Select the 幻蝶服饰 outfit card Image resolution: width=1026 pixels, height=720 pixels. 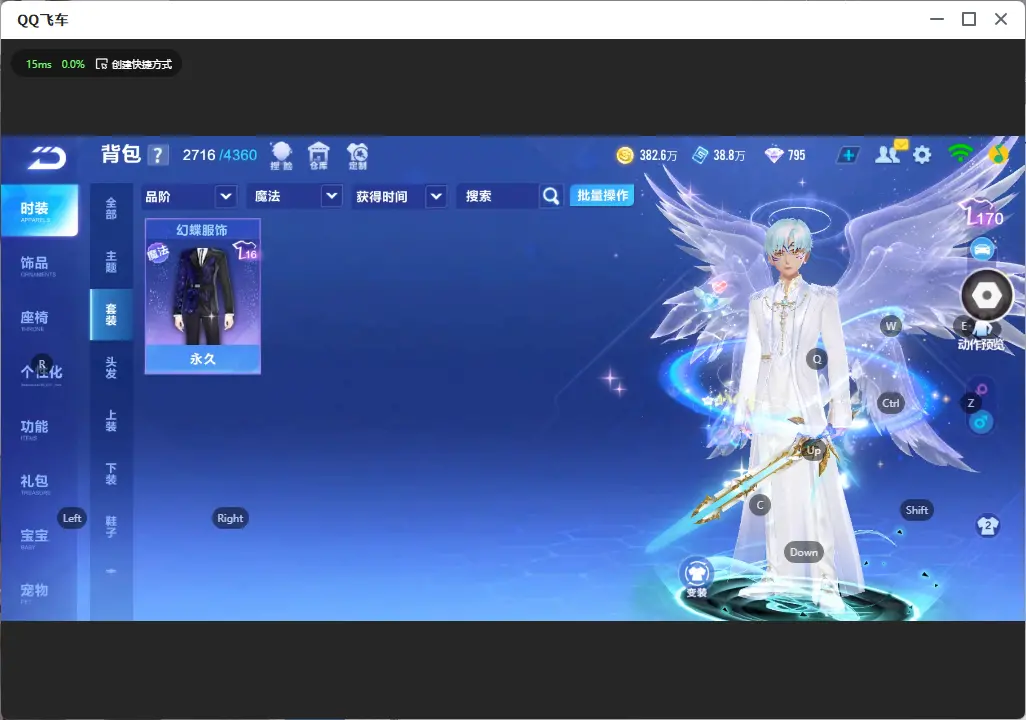pyautogui.click(x=203, y=297)
